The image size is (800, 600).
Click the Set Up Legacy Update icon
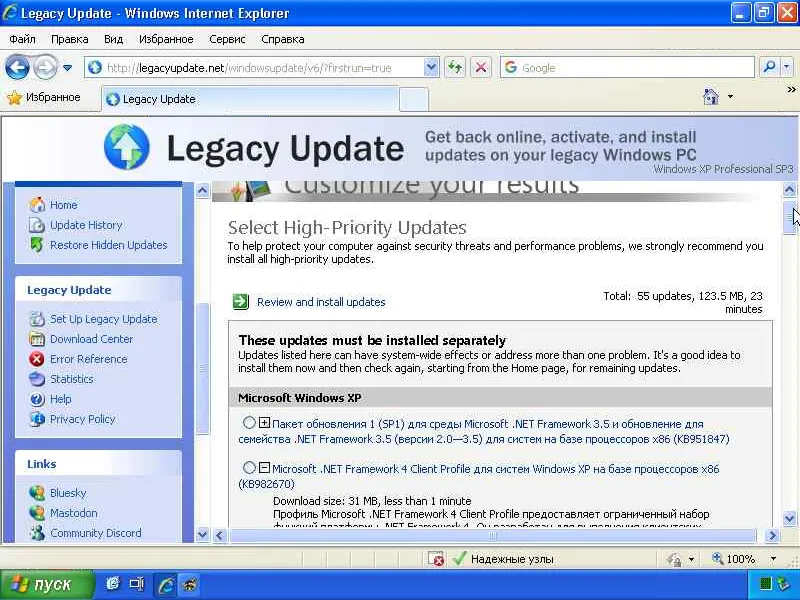pos(37,319)
